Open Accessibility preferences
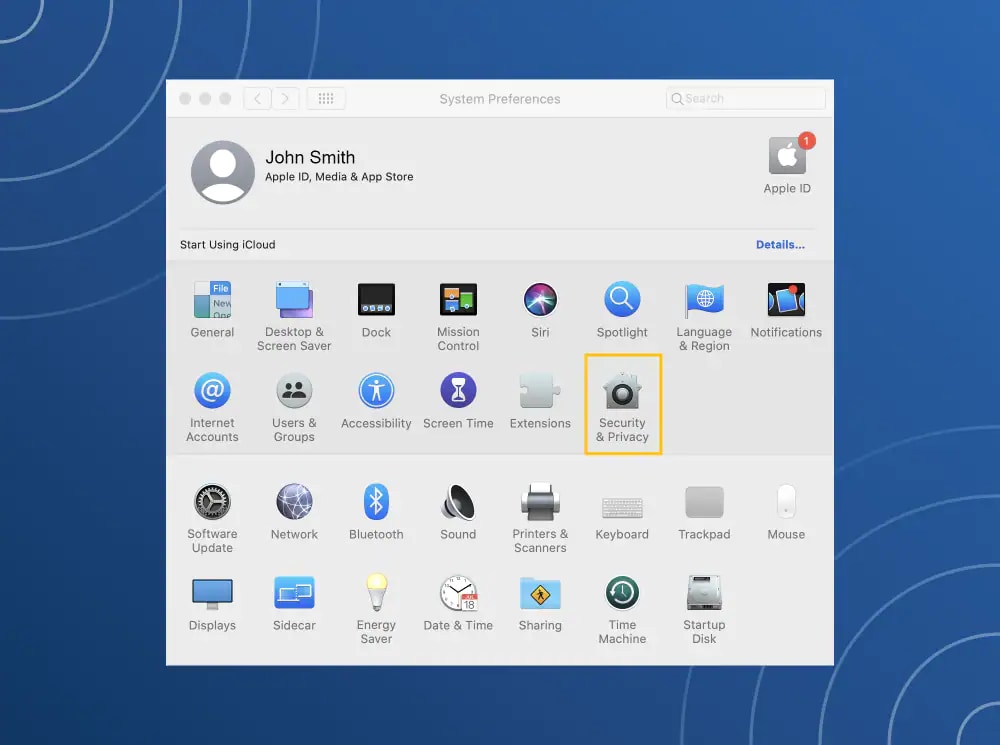1000x745 pixels. (376, 401)
